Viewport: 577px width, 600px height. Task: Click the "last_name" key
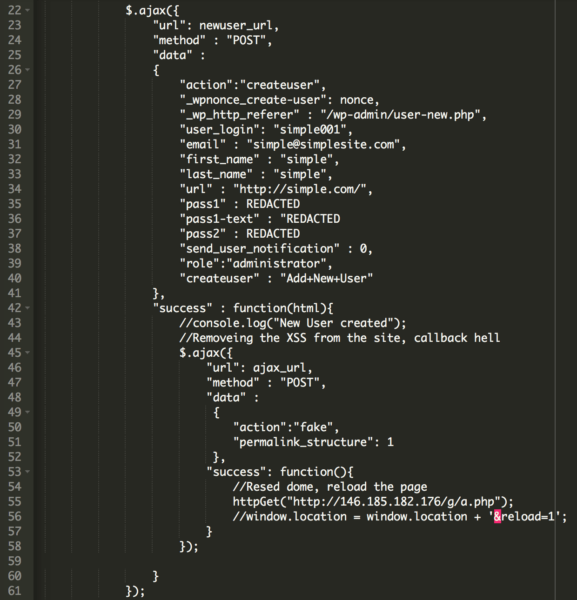tap(216, 174)
